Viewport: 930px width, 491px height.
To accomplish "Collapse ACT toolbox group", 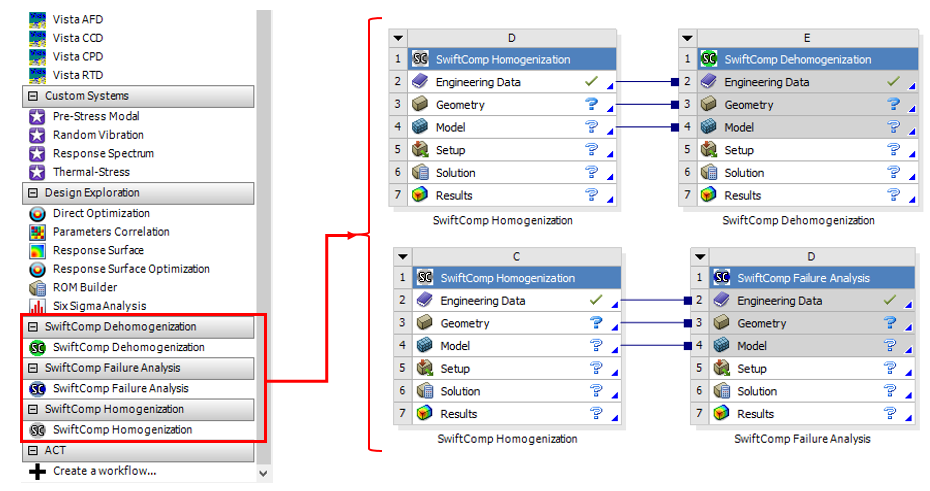I will click(x=33, y=450).
